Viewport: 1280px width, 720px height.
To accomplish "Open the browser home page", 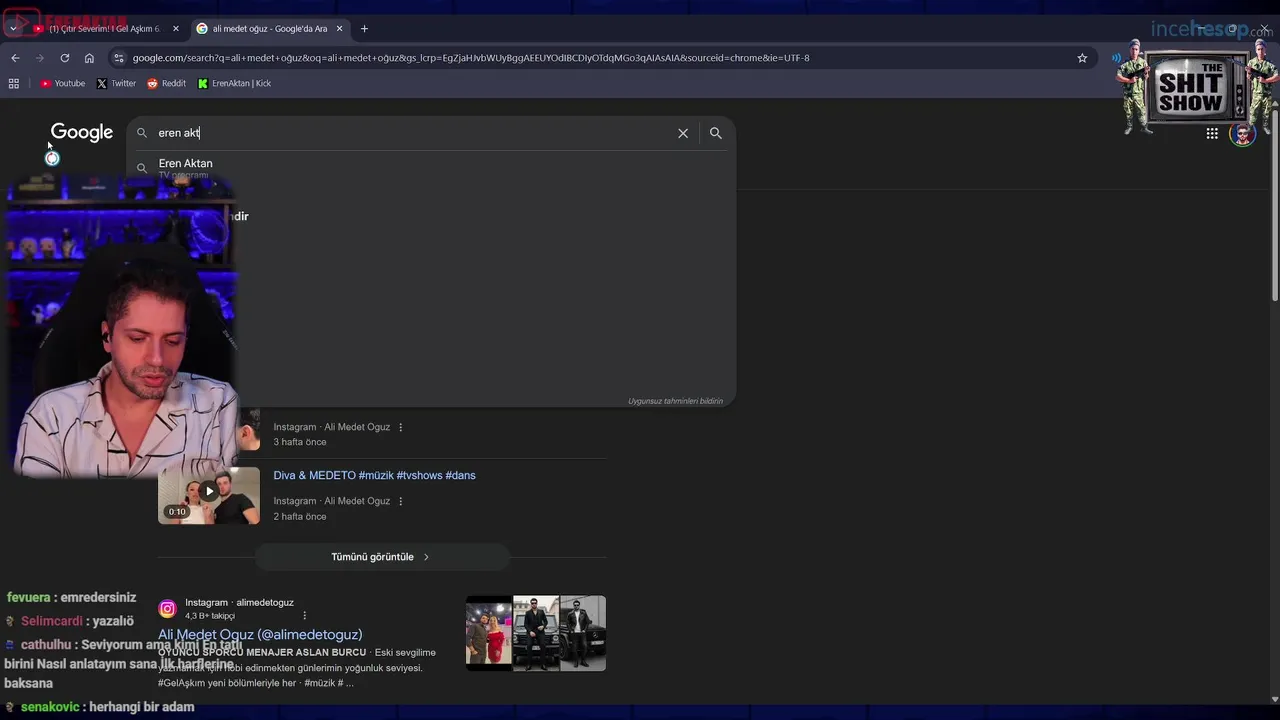I will point(89,58).
